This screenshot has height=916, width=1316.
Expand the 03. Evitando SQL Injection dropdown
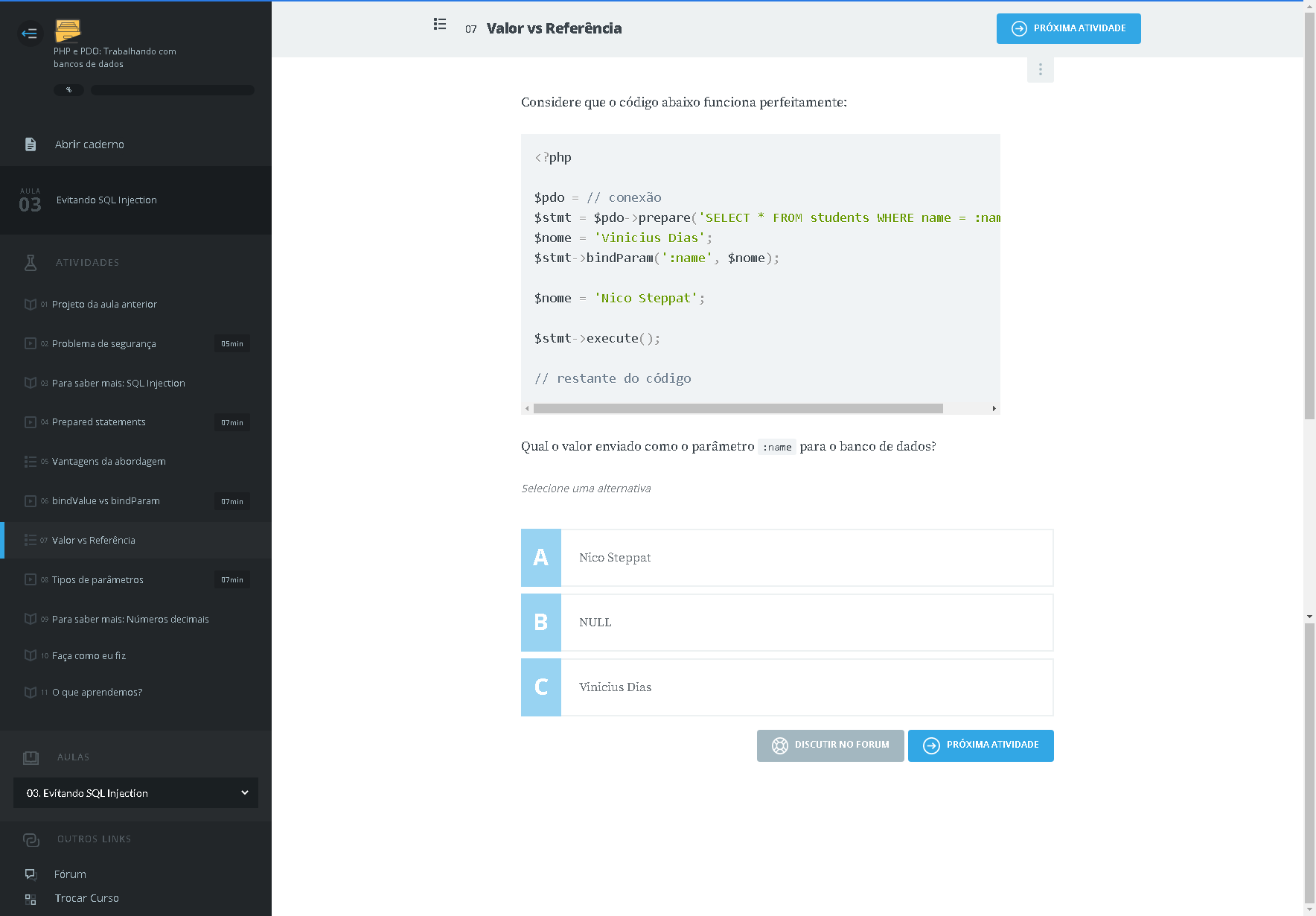pyautogui.click(x=135, y=793)
